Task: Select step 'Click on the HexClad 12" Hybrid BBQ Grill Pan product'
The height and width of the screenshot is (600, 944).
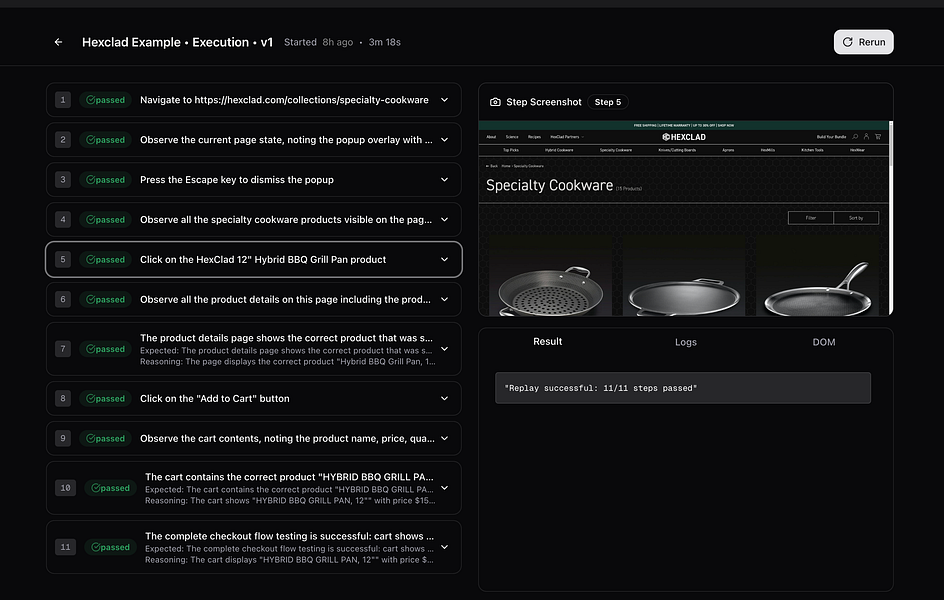Action: (x=263, y=259)
